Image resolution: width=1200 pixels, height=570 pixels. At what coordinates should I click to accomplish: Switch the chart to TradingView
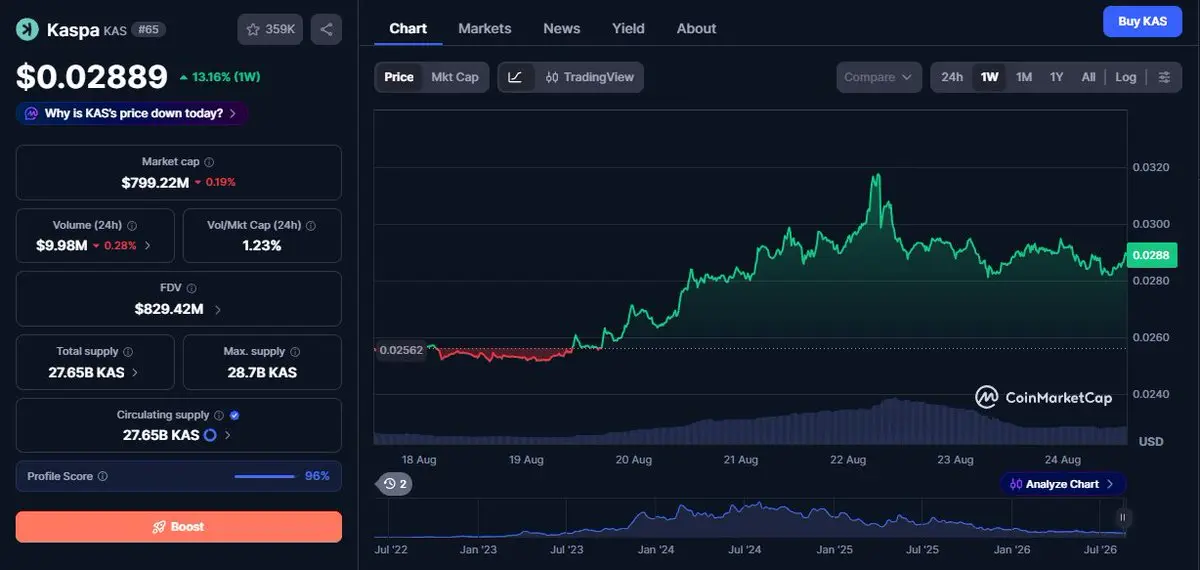590,77
